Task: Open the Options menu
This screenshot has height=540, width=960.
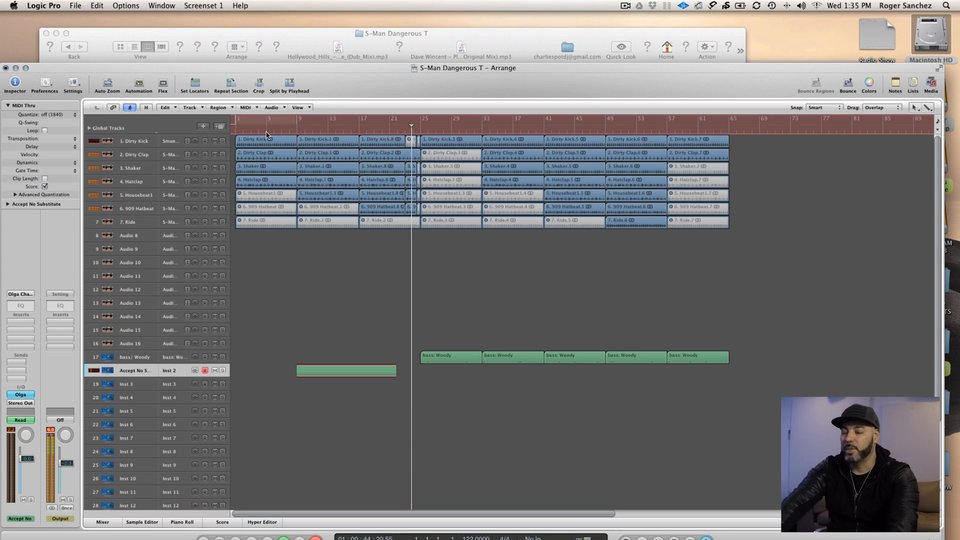Action: point(126,6)
